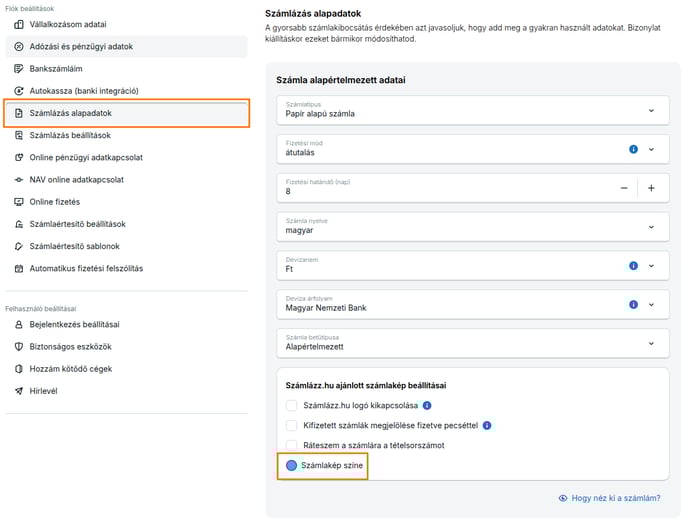Click the Biztonságos eszközök shield icon
688x527 pixels.
click(19, 347)
